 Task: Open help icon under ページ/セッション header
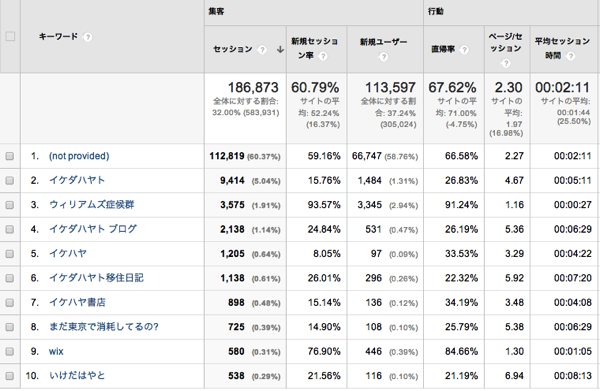(x=506, y=63)
